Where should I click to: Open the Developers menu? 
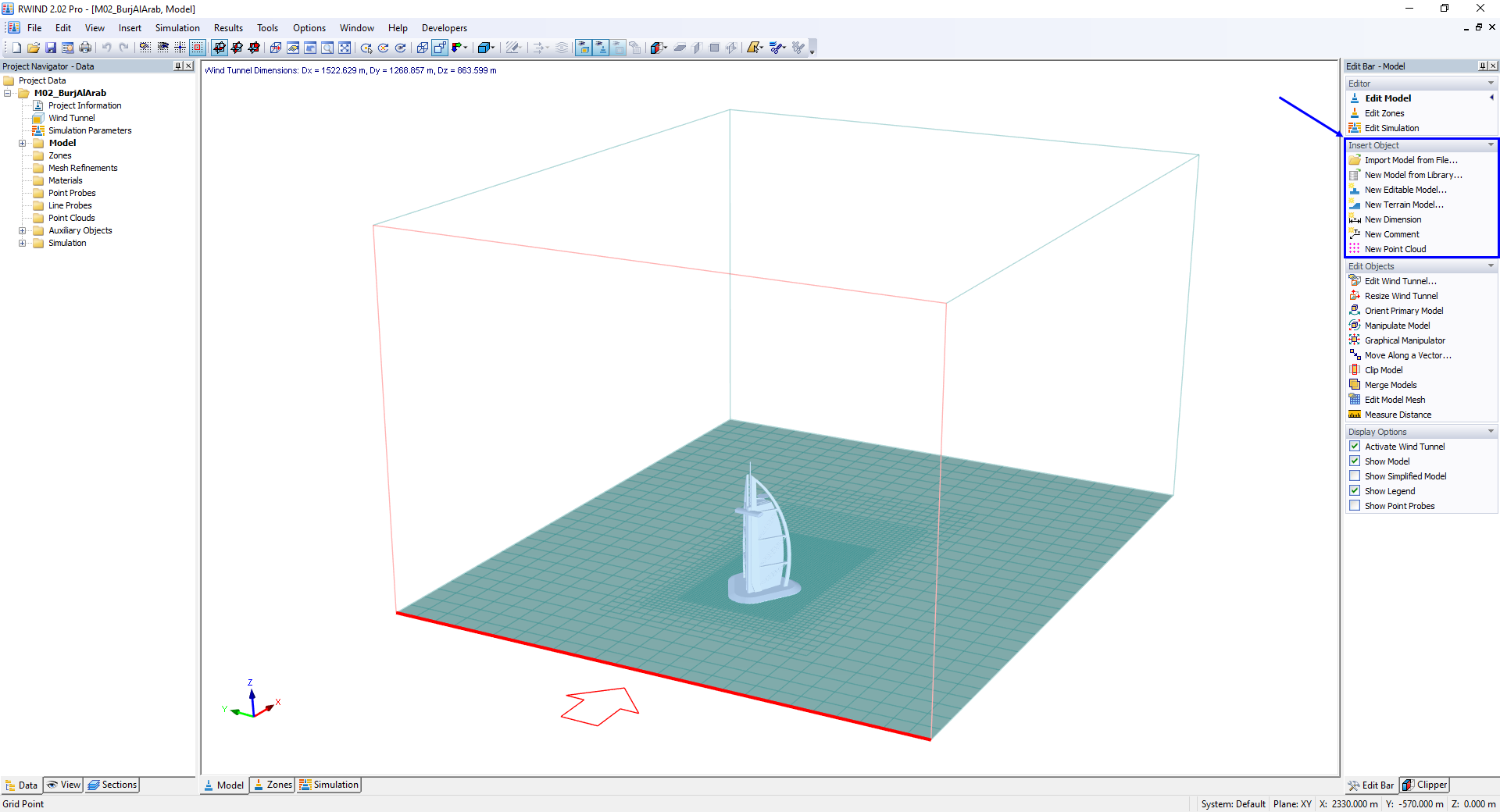click(x=445, y=28)
